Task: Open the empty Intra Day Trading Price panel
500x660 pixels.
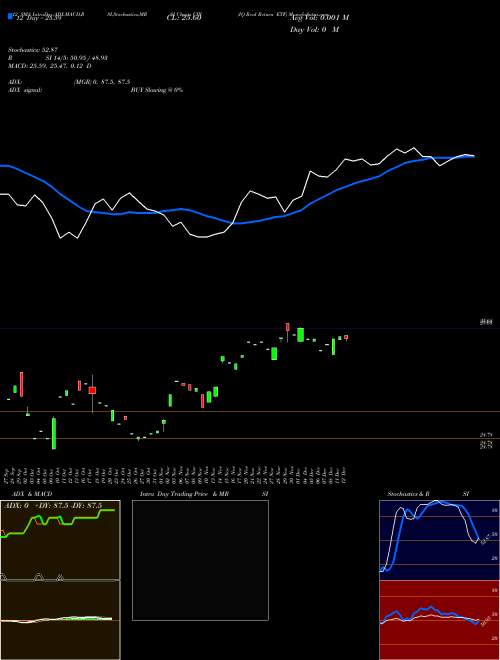Action: pyautogui.click(x=200, y=560)
